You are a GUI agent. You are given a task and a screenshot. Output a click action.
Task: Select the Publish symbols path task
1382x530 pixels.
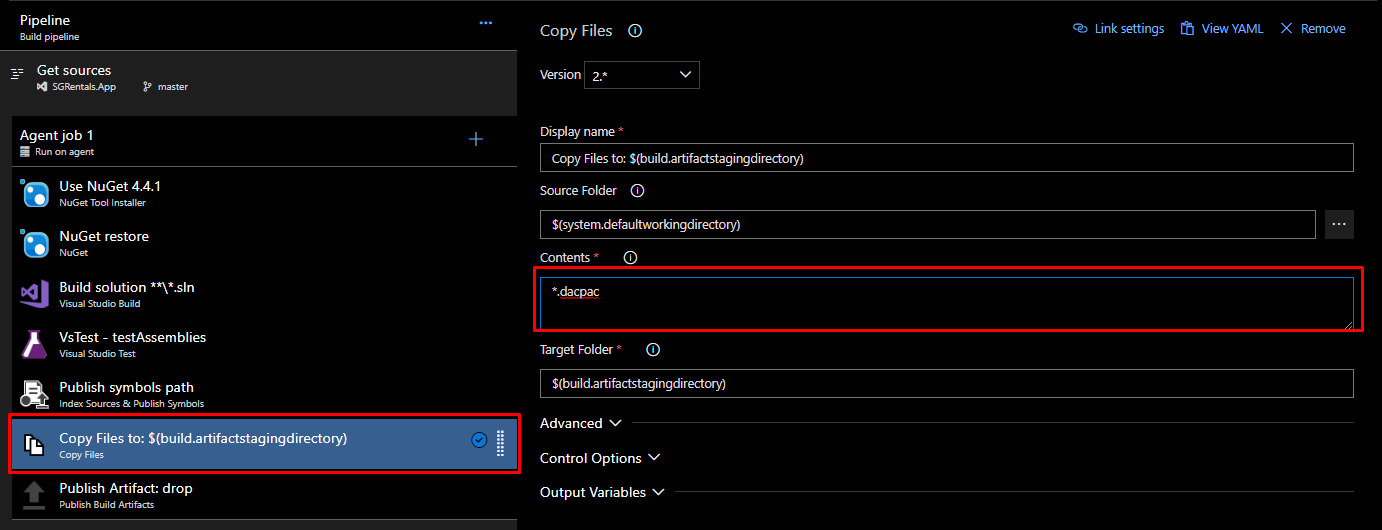(264, 394)
